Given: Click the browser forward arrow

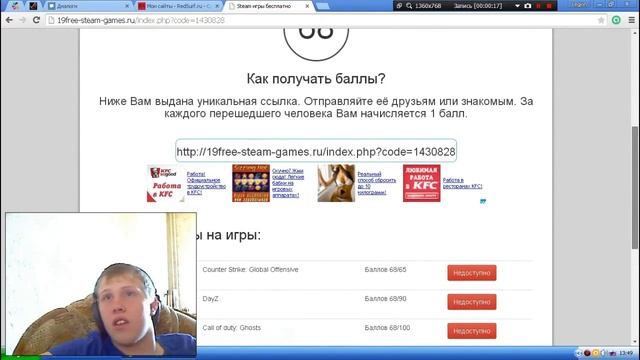Looking at the screenshot, I should [22, 20].
